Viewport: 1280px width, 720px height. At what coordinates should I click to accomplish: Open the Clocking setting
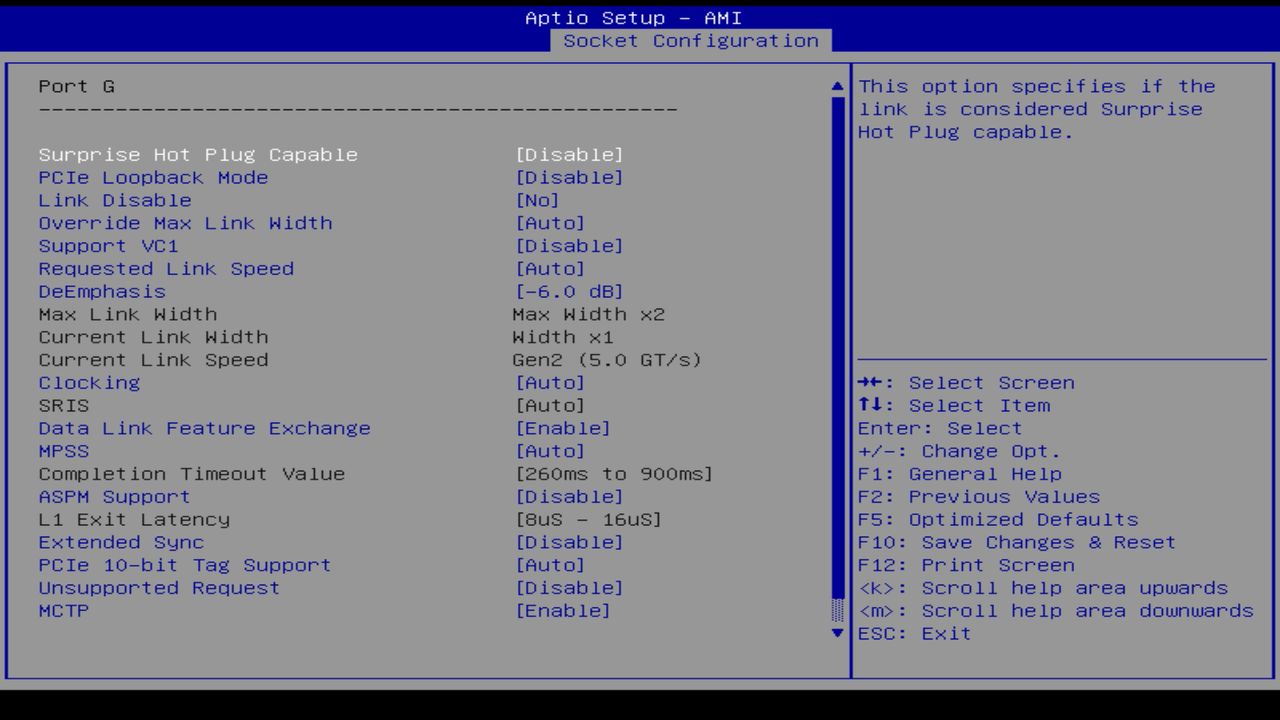(89, 382)
